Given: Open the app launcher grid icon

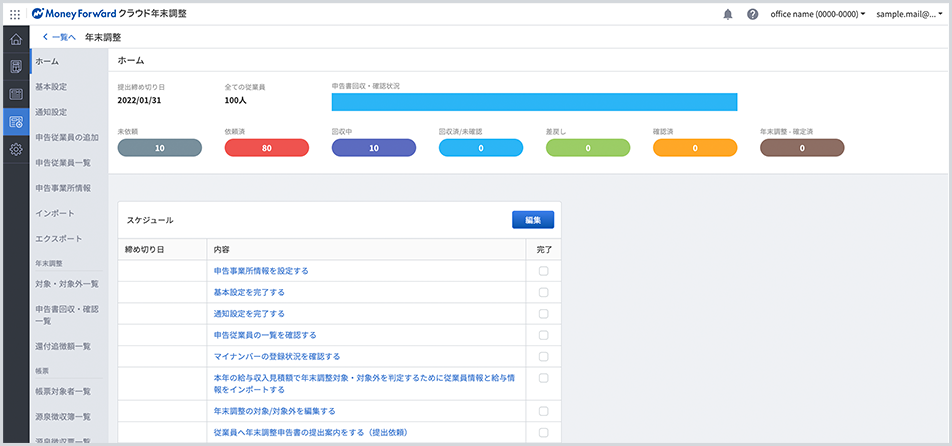Looking at the screenshot, I should click(15, 14).
